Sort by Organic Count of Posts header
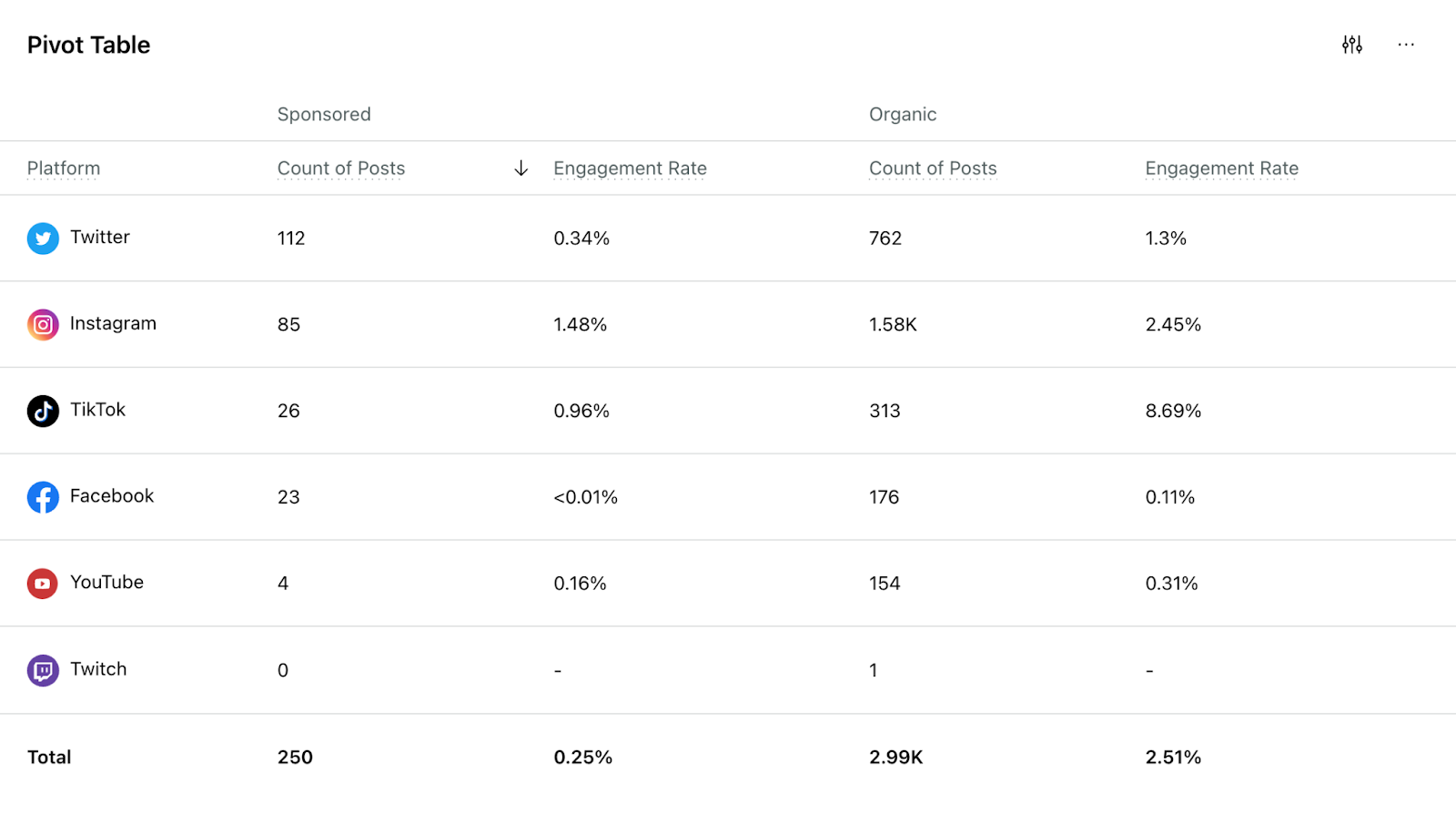The height and width of the screenshot is (814, 1456). 933,168
